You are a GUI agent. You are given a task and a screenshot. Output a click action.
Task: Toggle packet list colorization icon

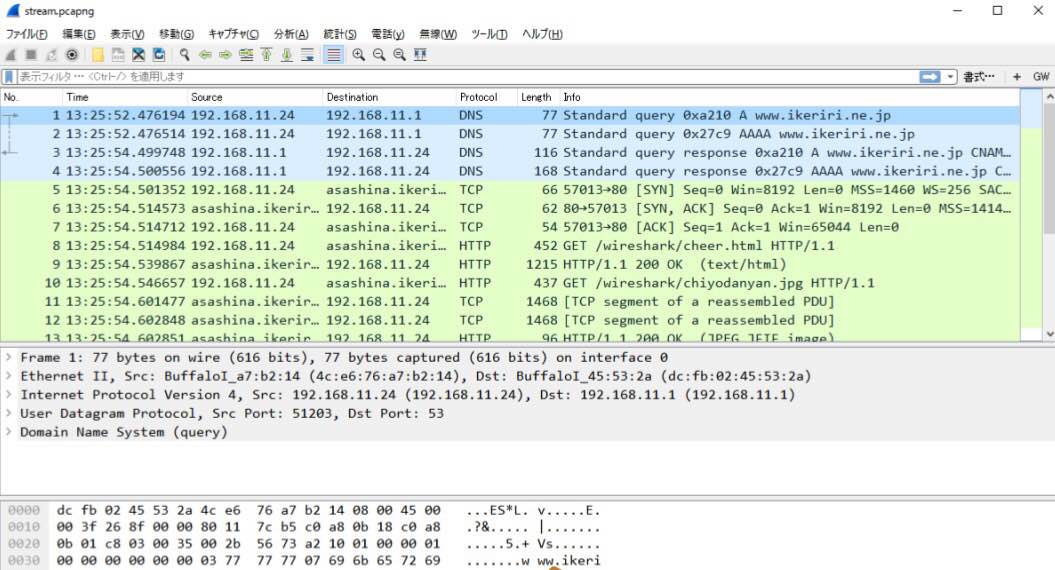tap(333, 55)
